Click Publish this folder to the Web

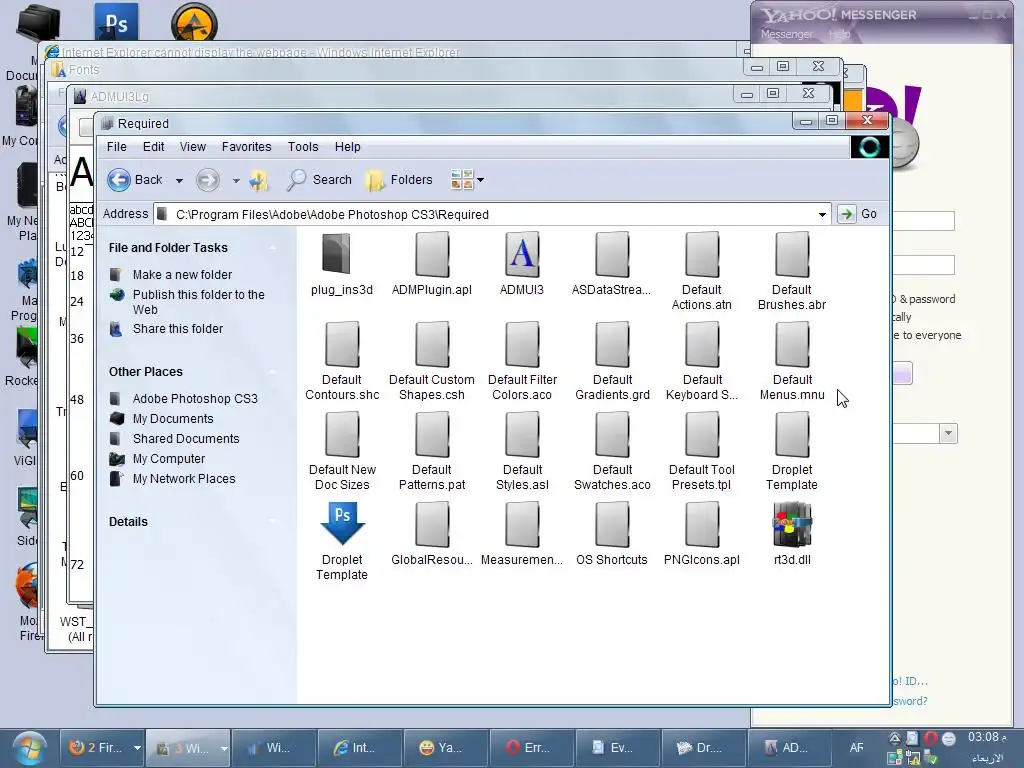[x=199, y=302]
